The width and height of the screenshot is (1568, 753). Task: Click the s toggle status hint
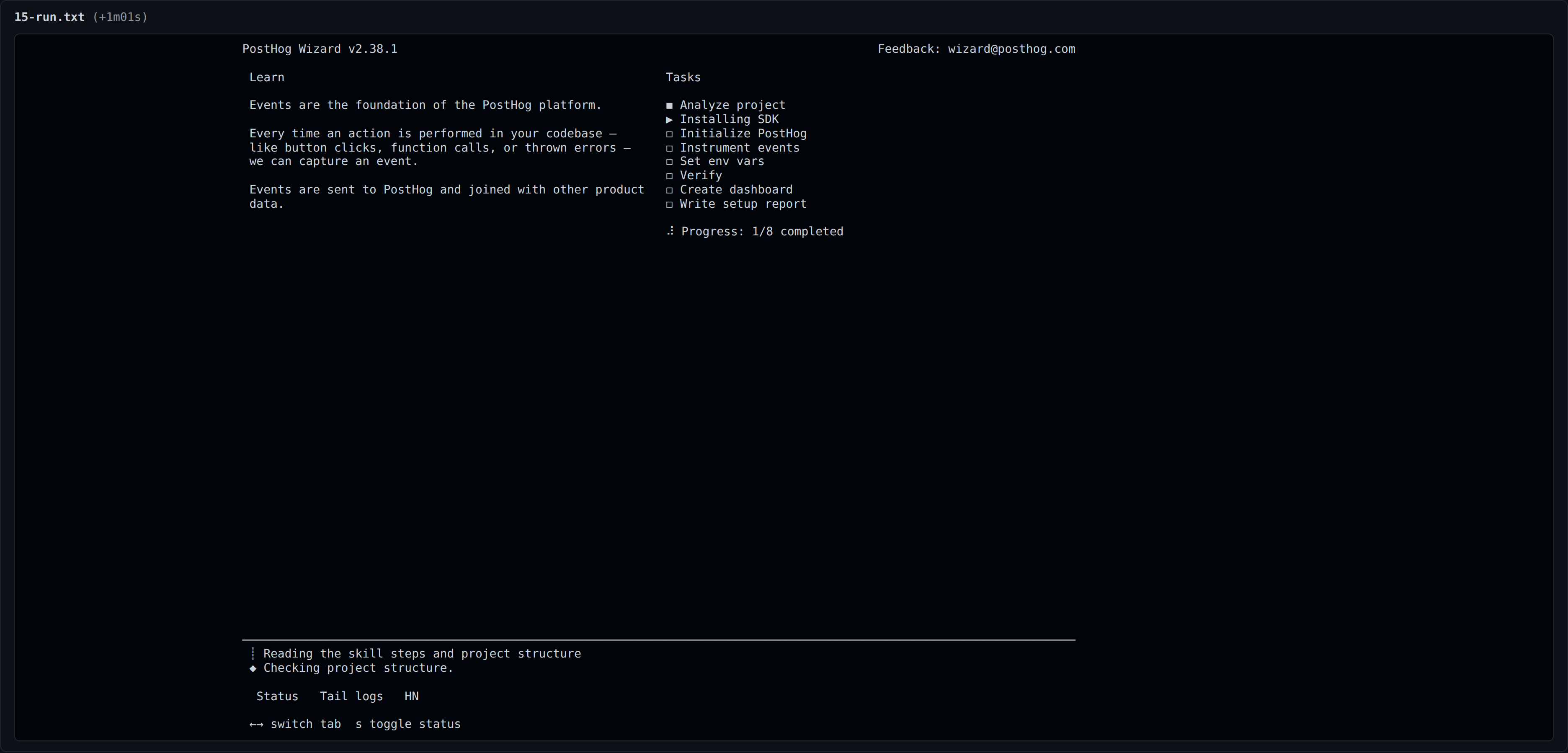click(408, 724)
